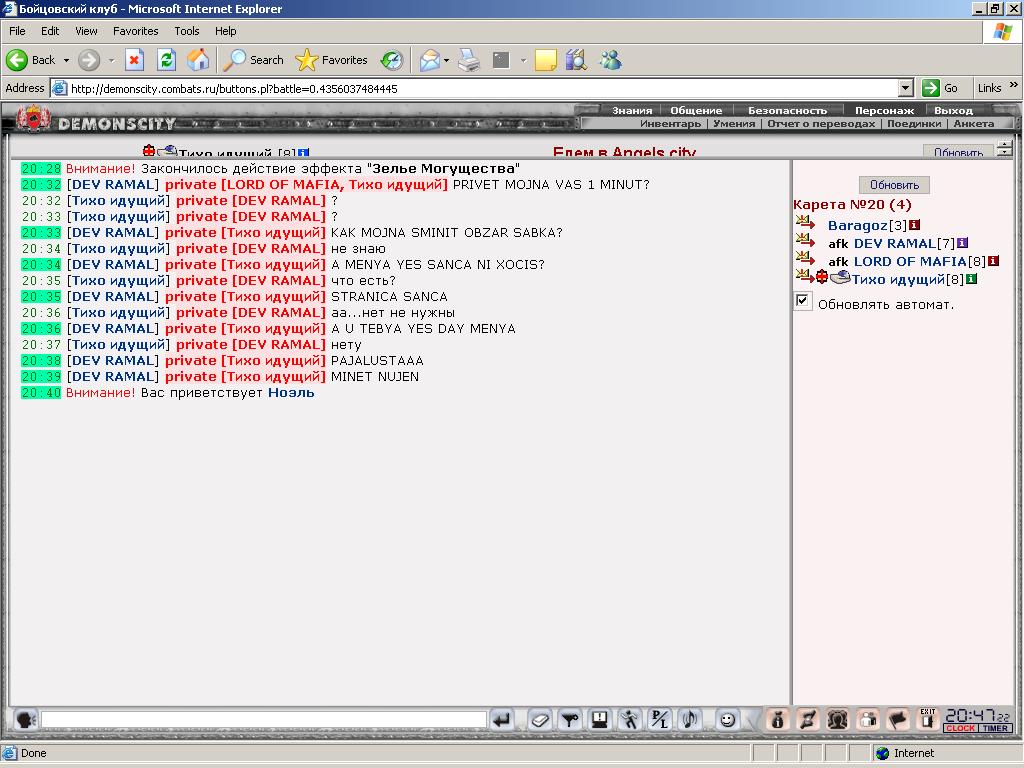Click the red cross clan icon by Тихо идущий
This screenshot has height=768, width=1024.
click(x=822, y=277)
